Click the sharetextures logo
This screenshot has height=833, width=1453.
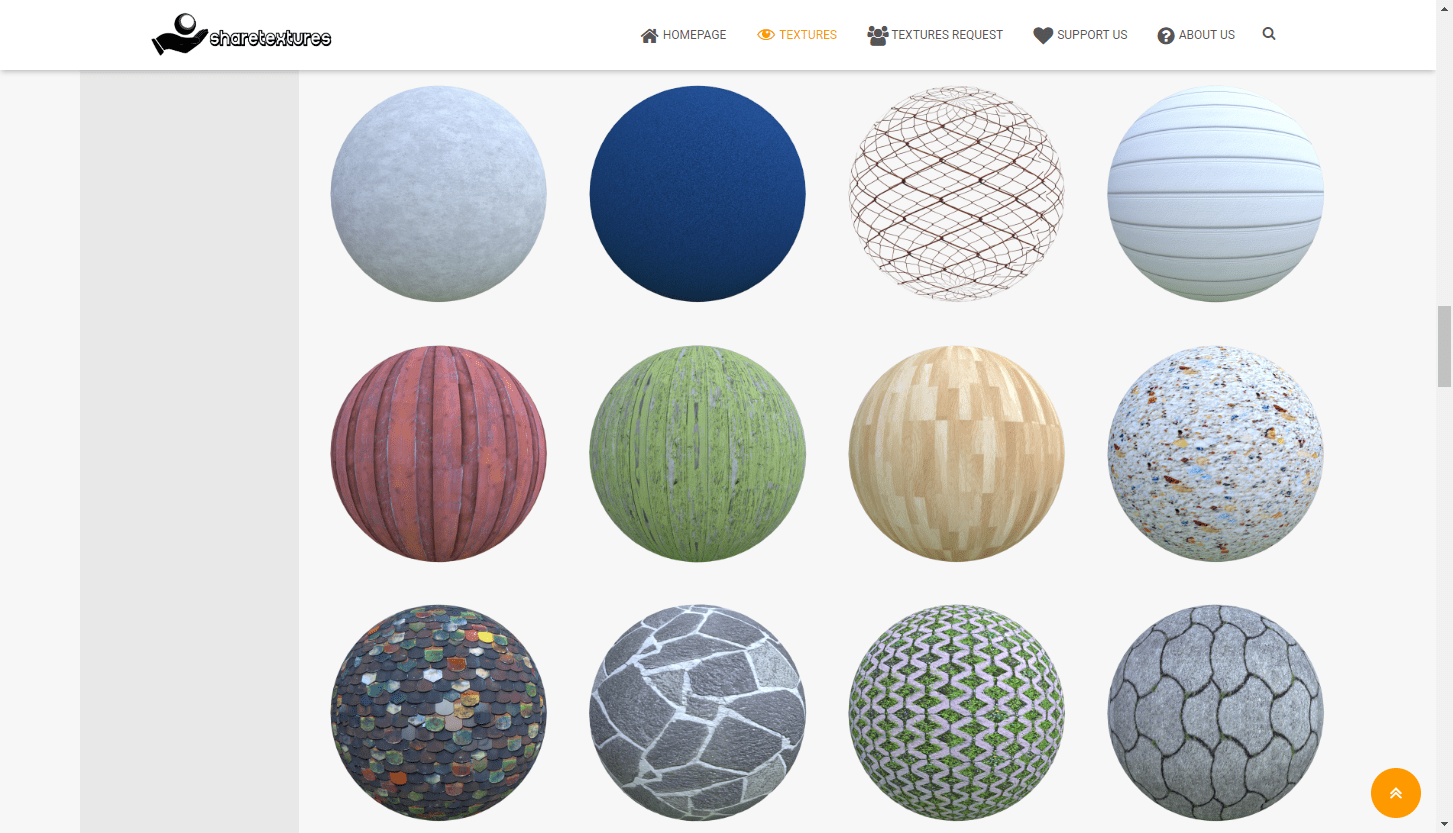coord(241,34)
